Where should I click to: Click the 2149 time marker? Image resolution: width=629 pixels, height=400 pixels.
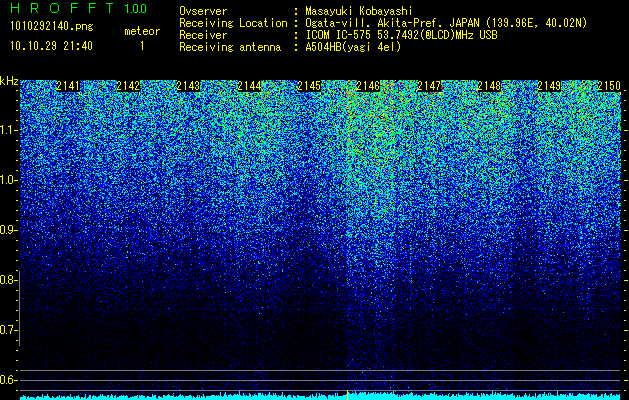pos(549,86)
